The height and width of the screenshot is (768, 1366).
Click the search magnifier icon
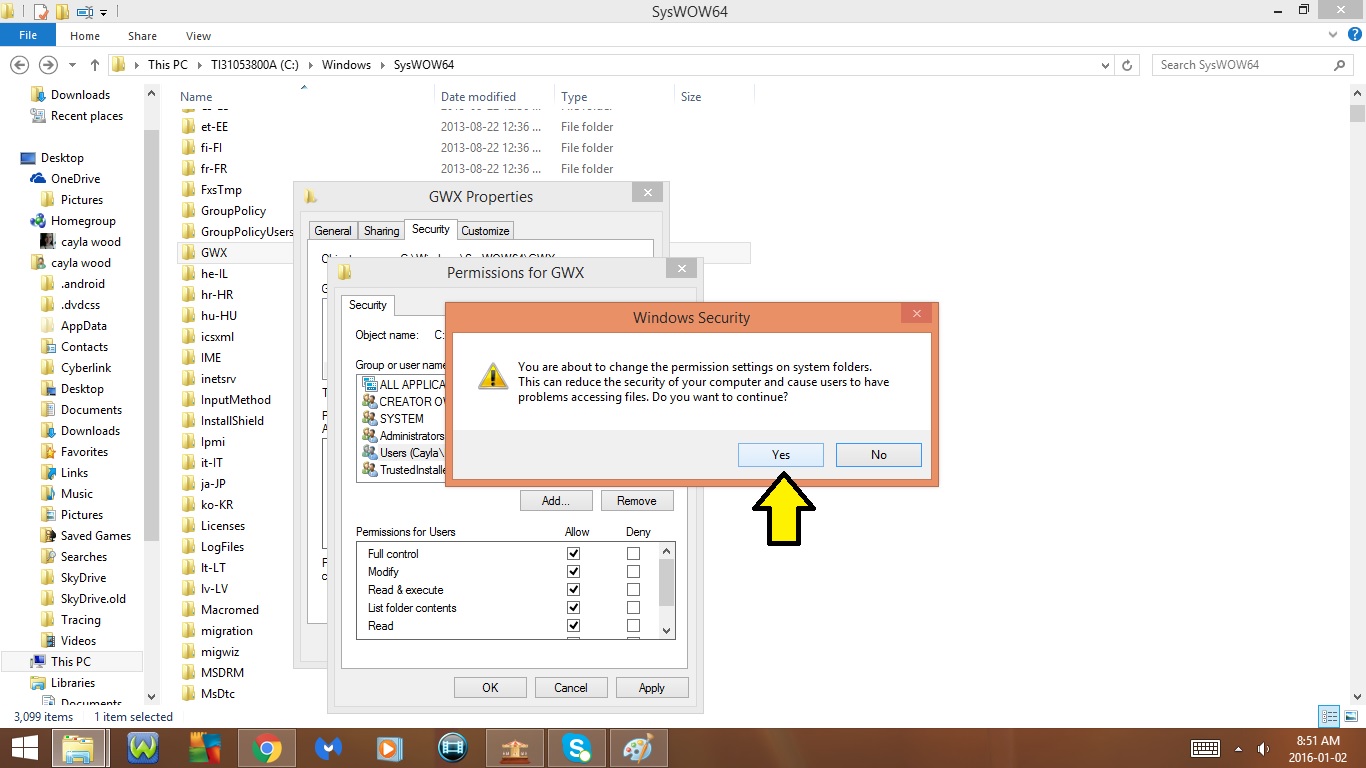[x=1340, y=65]
